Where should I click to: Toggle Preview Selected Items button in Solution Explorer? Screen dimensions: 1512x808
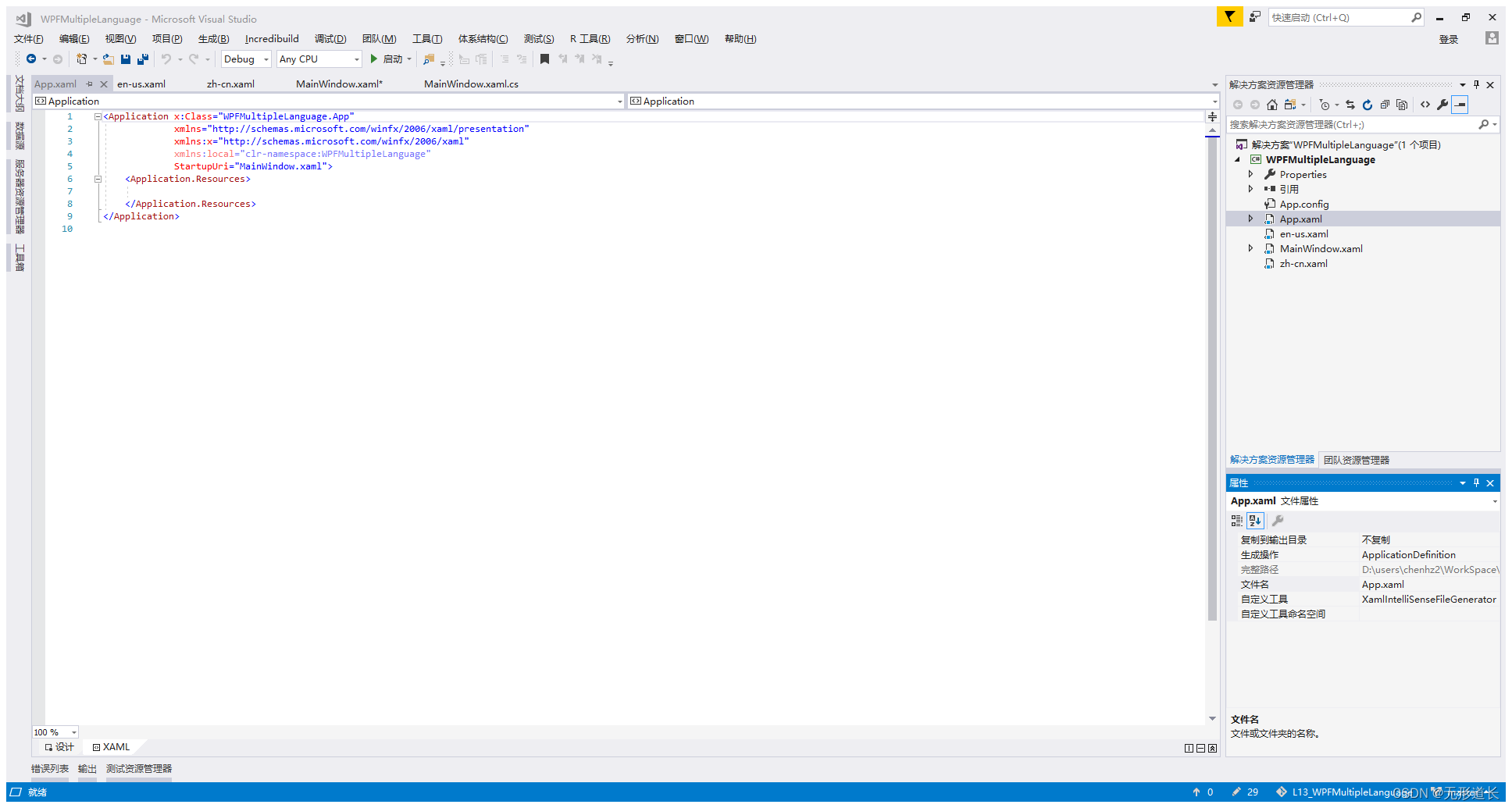(1460, 105)
